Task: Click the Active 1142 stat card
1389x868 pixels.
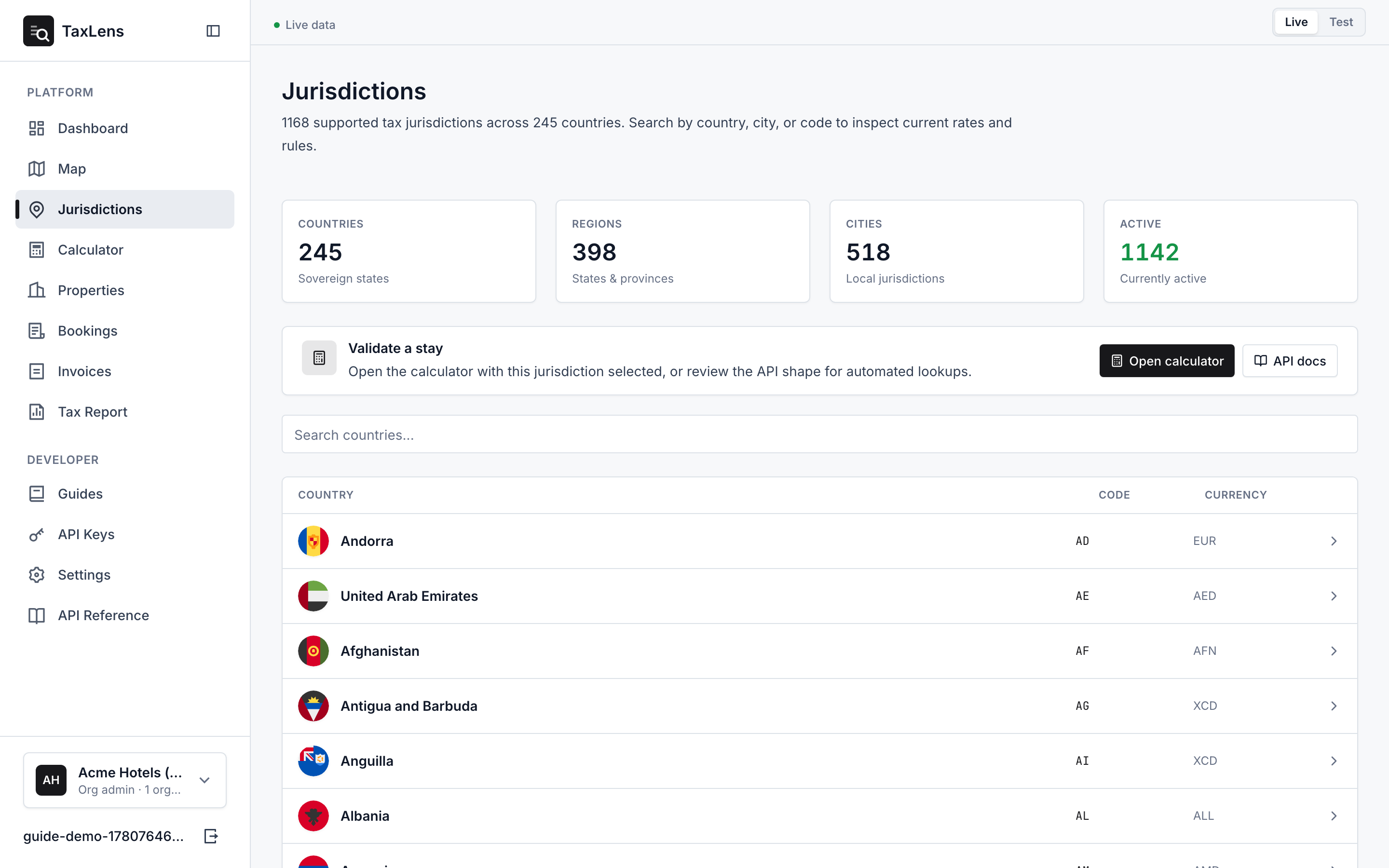Action: (1230, 251)
